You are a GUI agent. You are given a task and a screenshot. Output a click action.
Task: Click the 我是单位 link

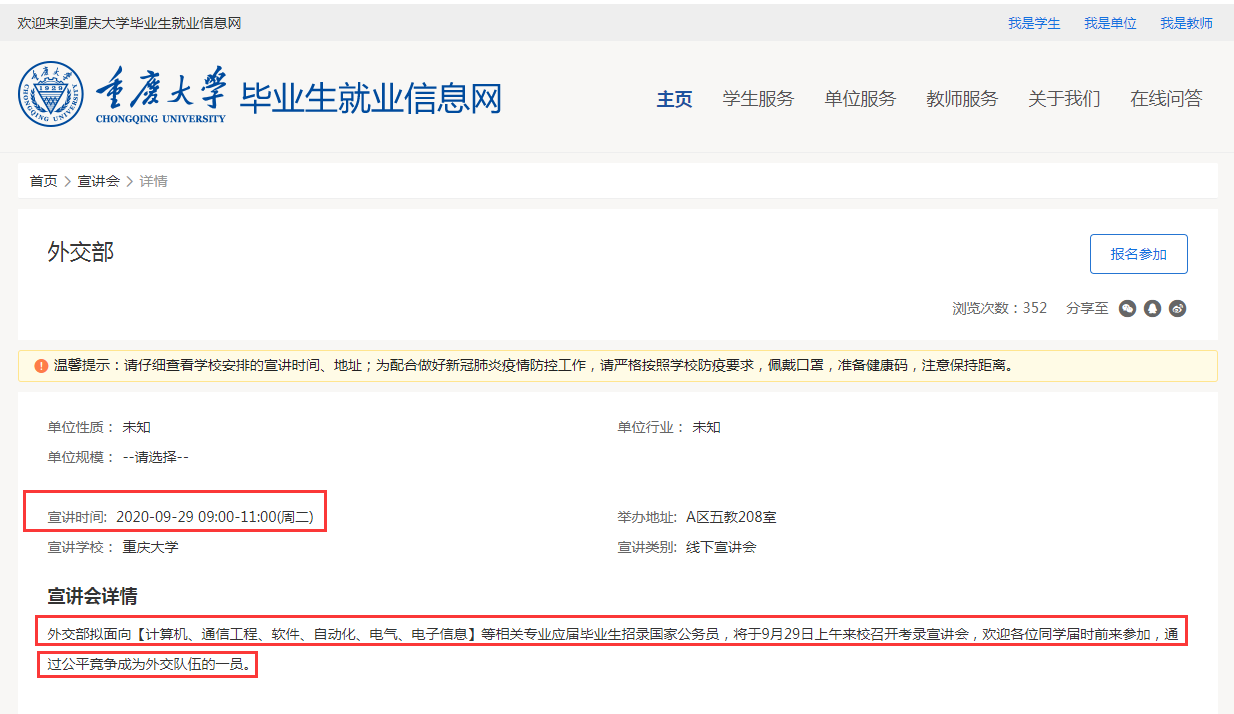pos(1110,23)
